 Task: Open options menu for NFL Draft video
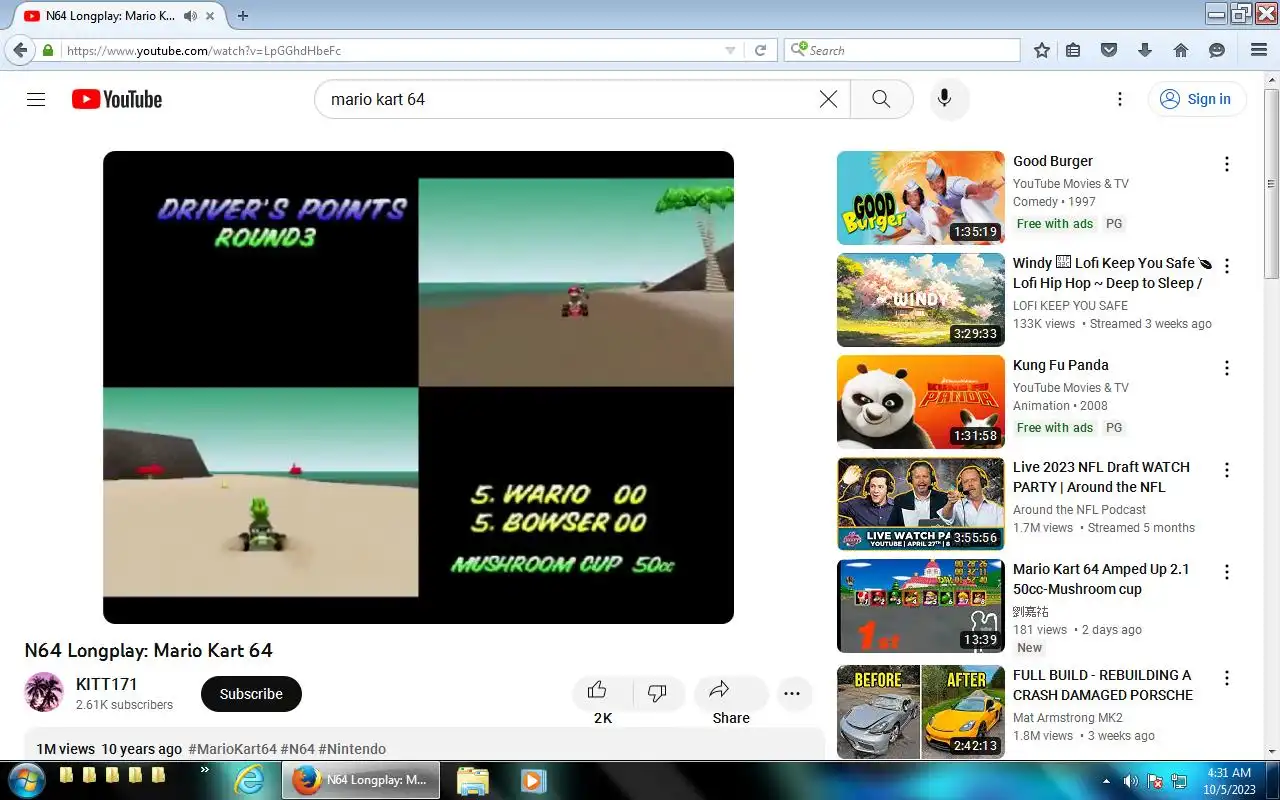point(1227,470)
